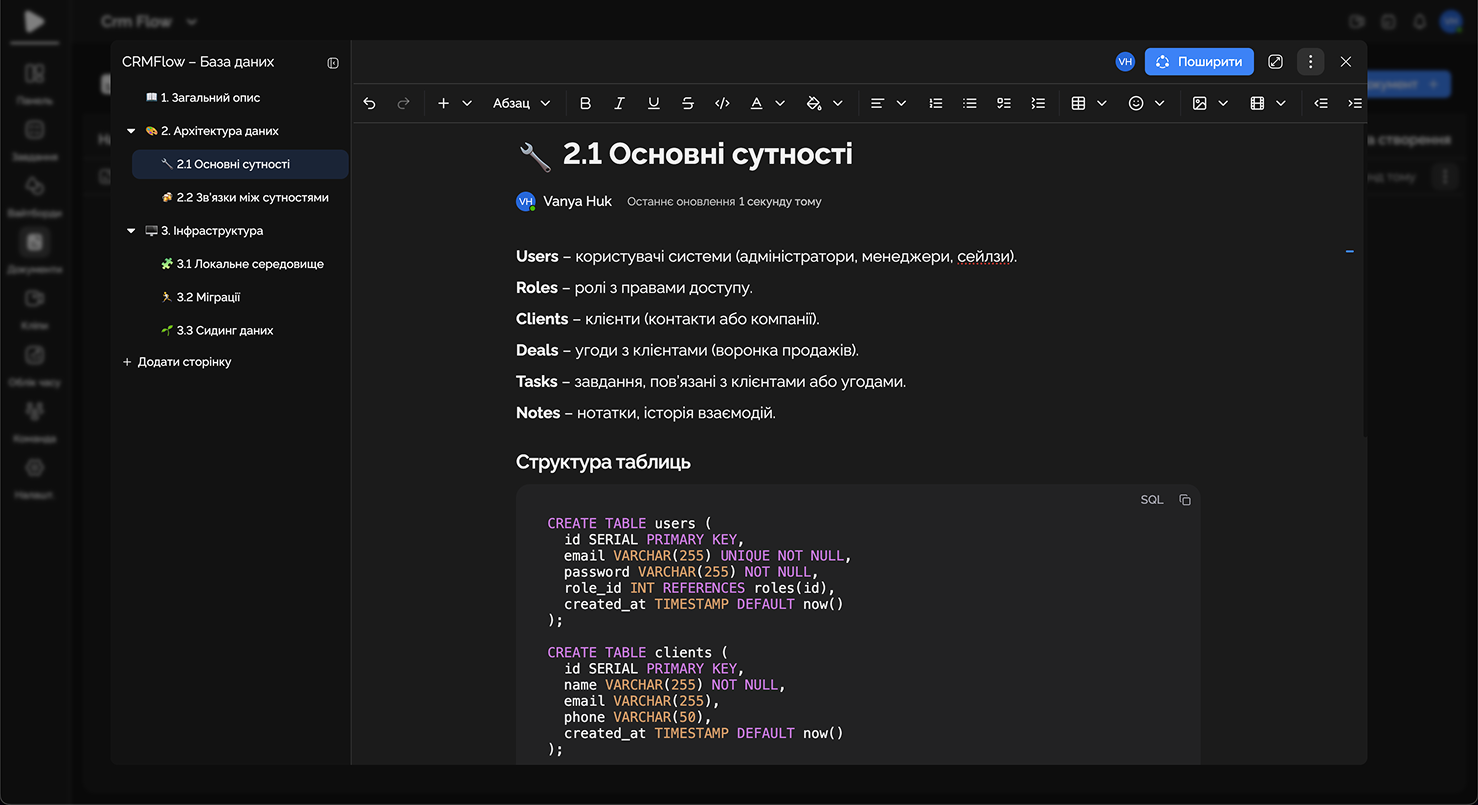The height and width of the screenshot is (805, 1478).
Task: Click the Поширити share button
Action: pos(1199,62)
